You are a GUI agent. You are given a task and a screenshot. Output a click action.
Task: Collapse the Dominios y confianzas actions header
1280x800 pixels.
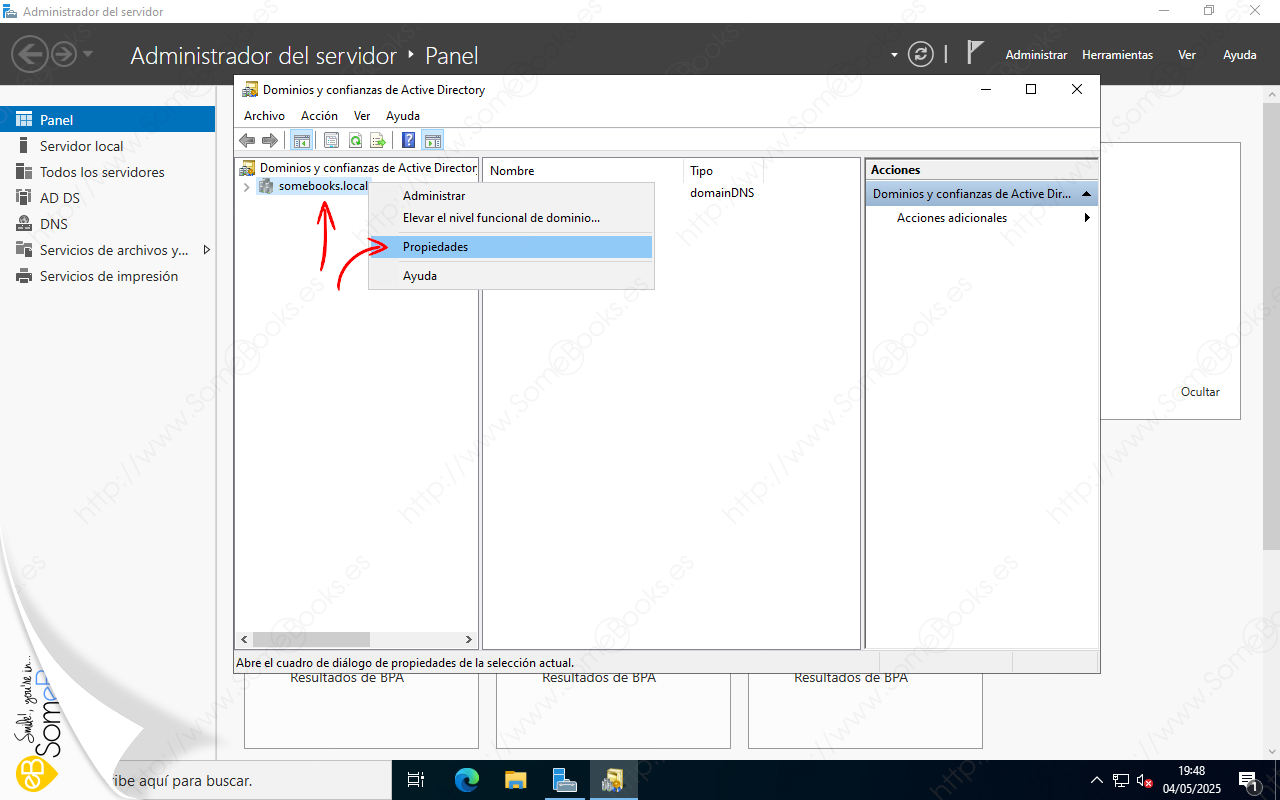tap(1086, 194)
